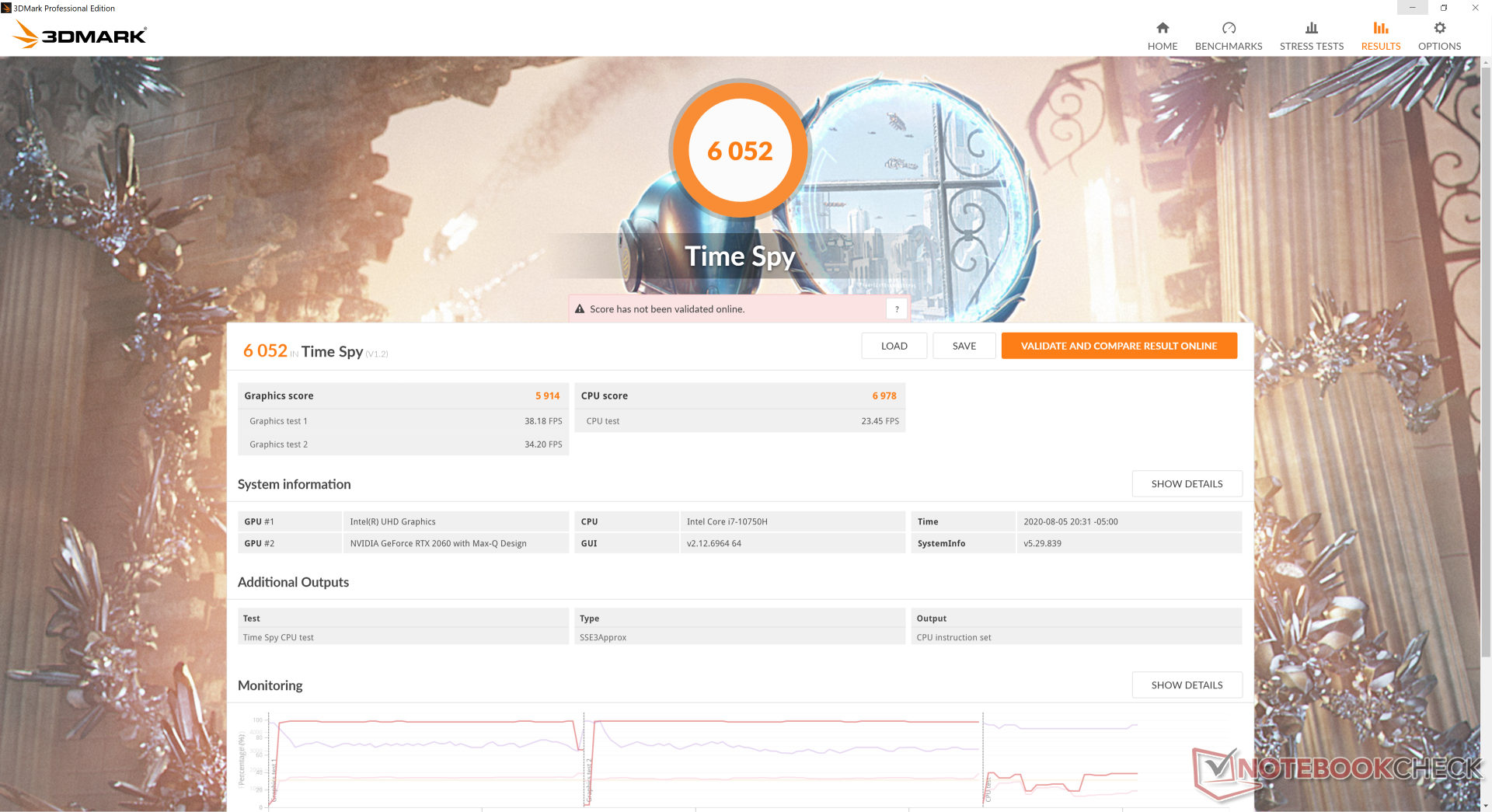The image size is (1492, 812).
Task: Go to the STRESS TESTS tab label
Action: 1312,47
